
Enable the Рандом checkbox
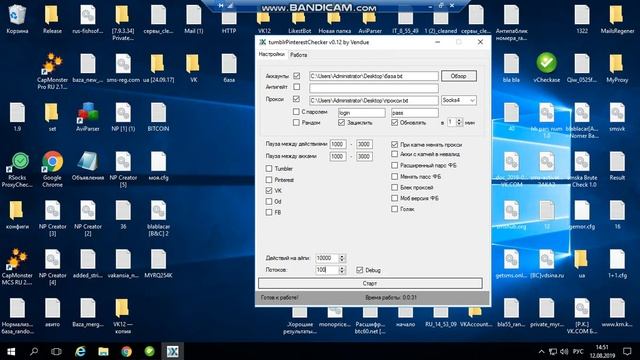296,122
